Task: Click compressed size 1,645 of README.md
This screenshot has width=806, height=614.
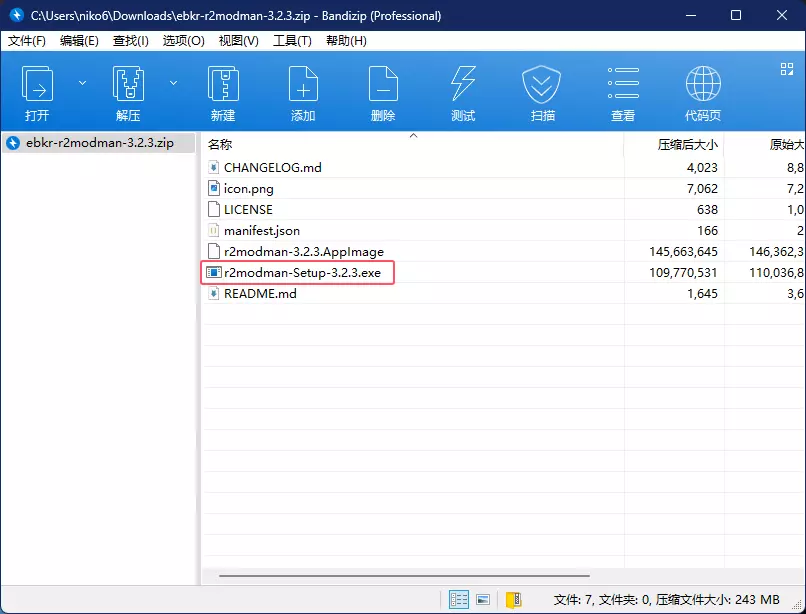Action: tap(702, 294)
